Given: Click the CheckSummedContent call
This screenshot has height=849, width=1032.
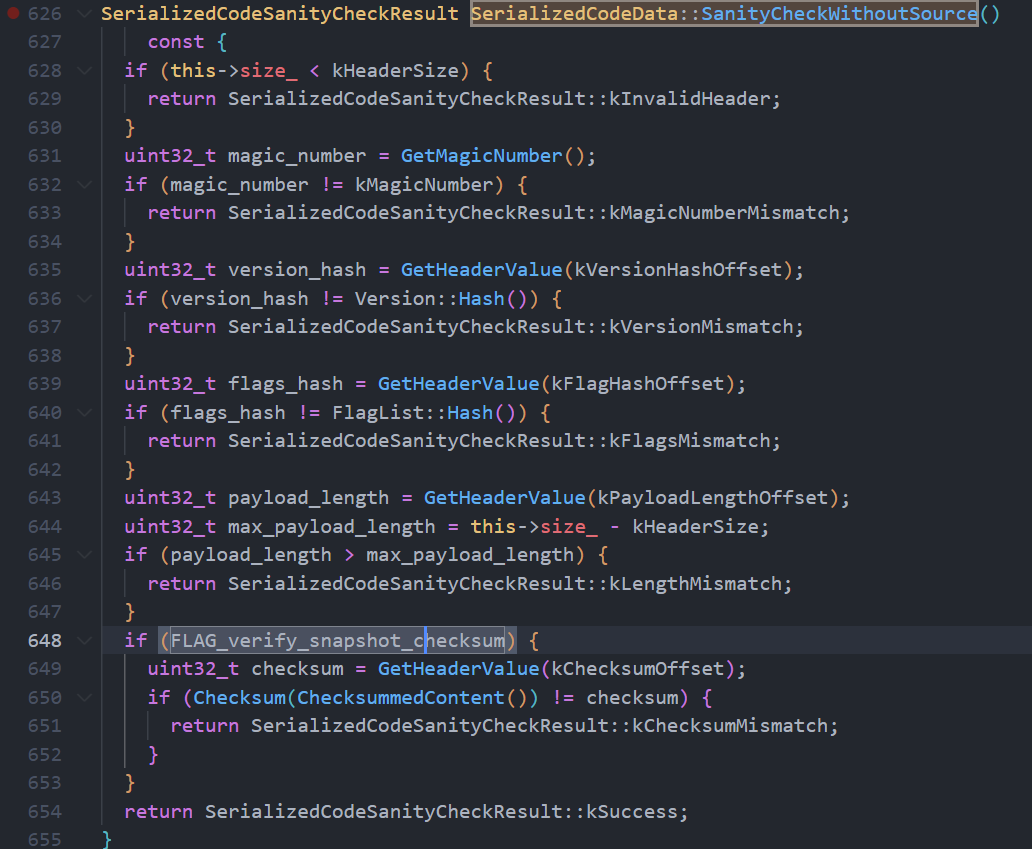Looking at the screenshot, I should click(x=400, y=698).
